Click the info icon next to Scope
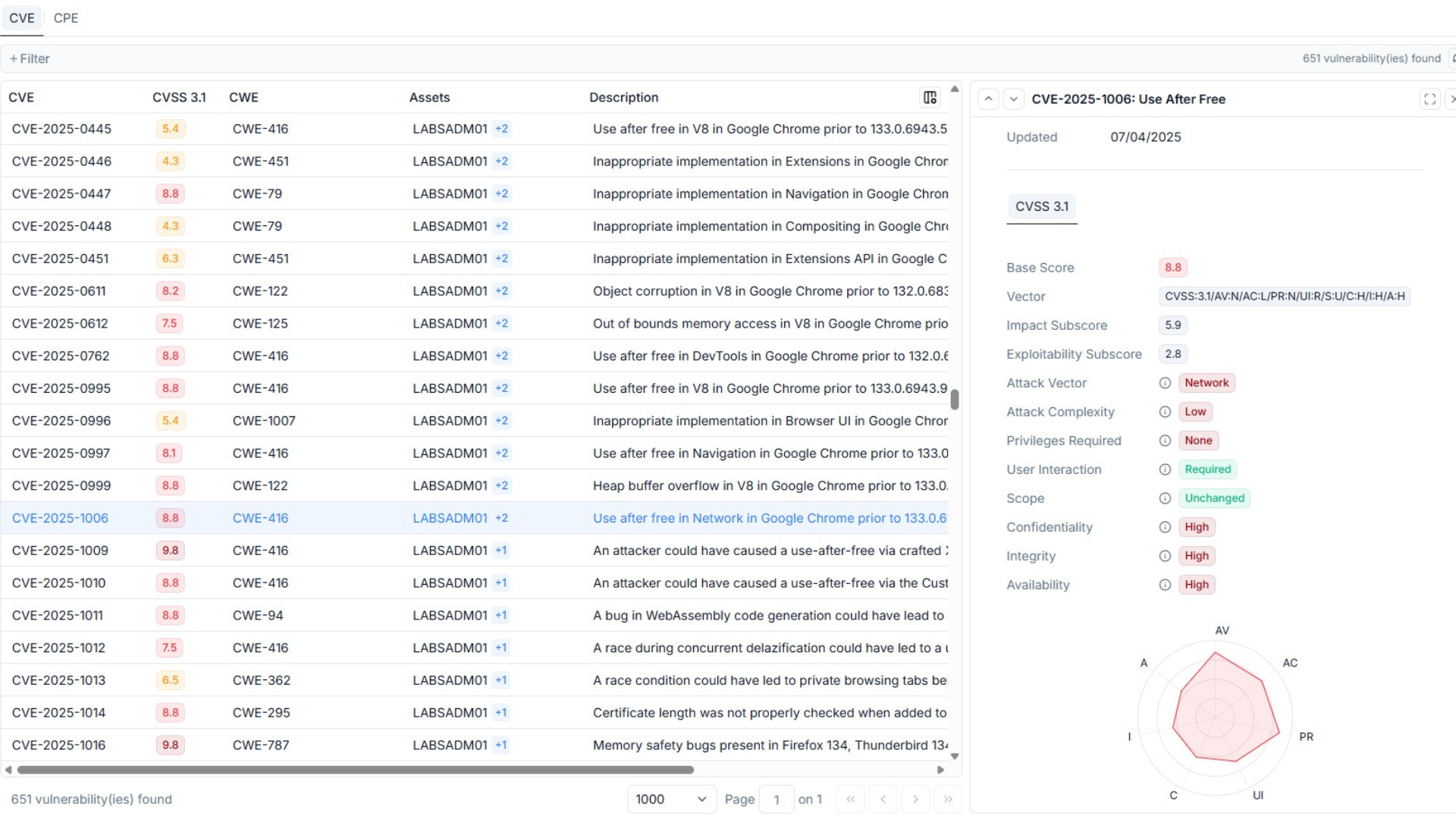The height and width of the screenshot is (819, 1456). pyautogui.click(x=1166, y=498)
